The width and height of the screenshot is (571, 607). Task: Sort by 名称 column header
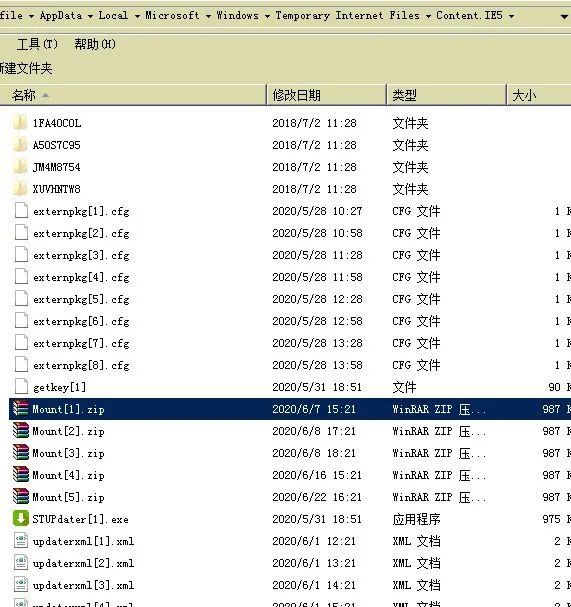pos(133,95)
